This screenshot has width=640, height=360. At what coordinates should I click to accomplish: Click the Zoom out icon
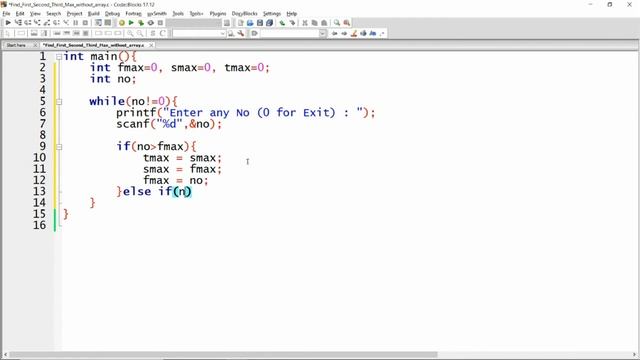140,33
